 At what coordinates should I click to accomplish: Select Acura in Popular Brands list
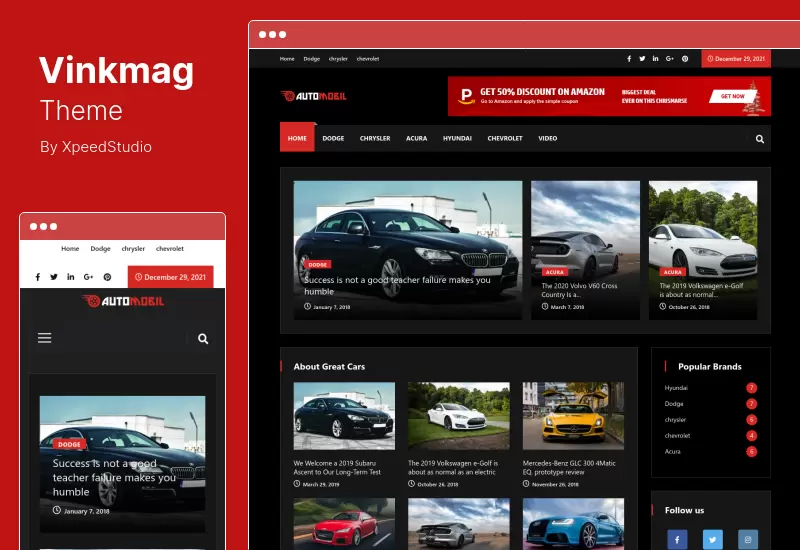(x=672, y=451)
